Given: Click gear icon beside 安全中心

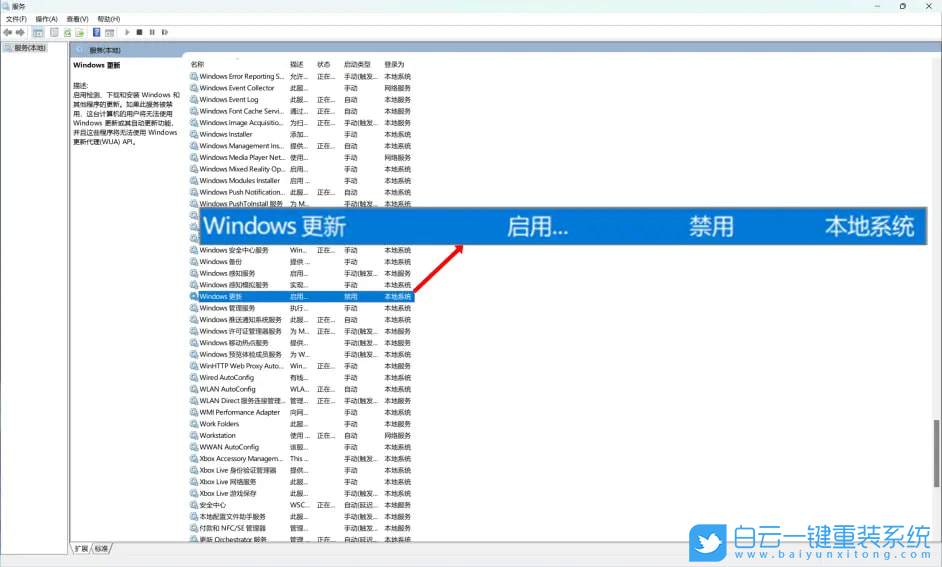Looking at the screenshot, I should [x=194, y=505].
